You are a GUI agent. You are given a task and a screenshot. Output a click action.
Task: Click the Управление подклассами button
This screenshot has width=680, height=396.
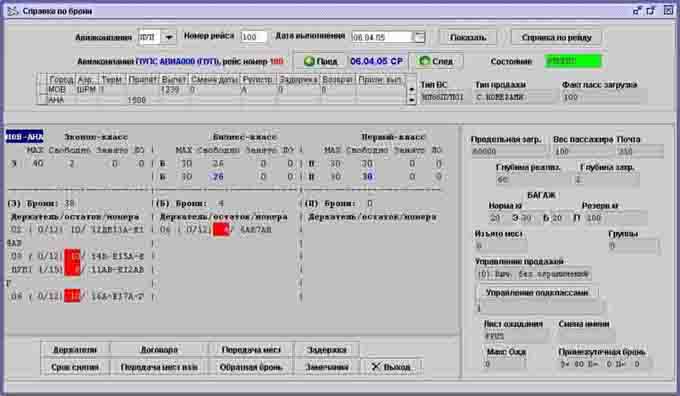click(x=537, y=293)
